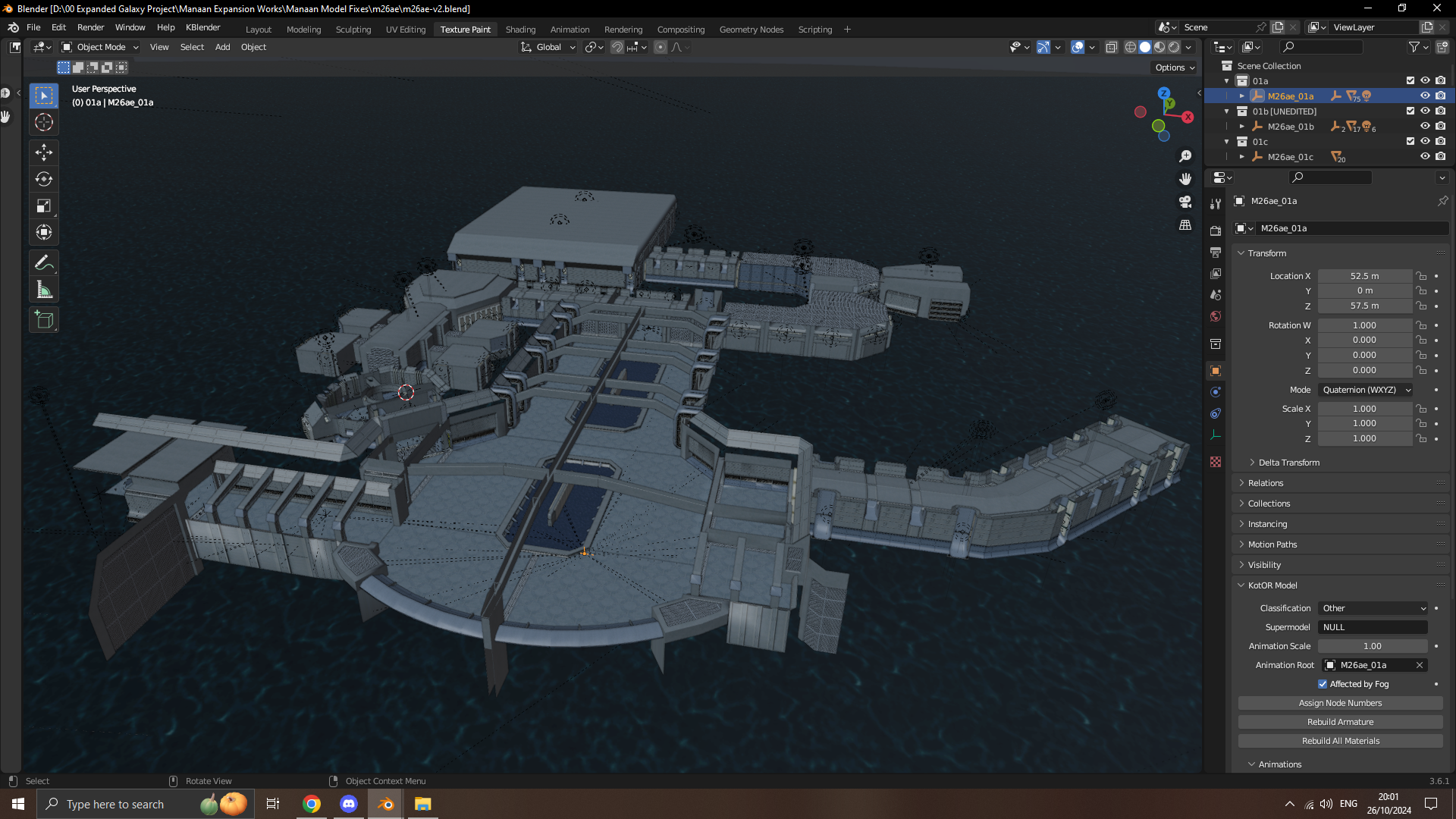Switch to the Shading workspace tab
The width and height of the screenshot is (1456, 819).
tap(520, 30)
